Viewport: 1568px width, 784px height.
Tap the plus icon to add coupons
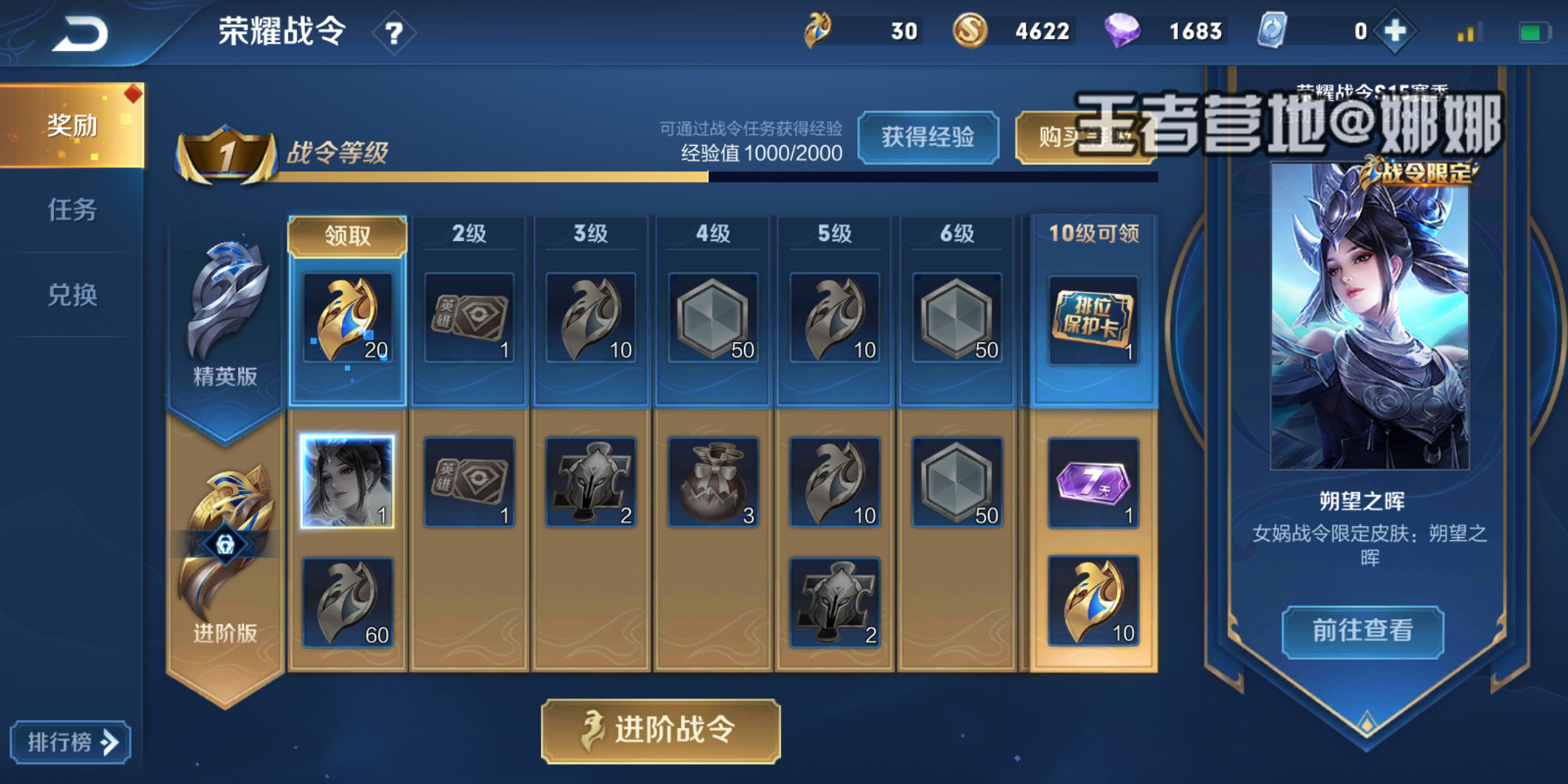pos(1395,31)
